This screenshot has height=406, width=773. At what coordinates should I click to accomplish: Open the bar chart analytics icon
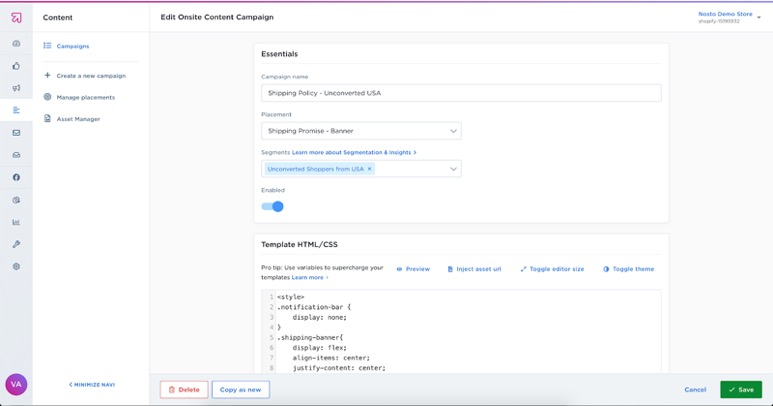(16, 222)
